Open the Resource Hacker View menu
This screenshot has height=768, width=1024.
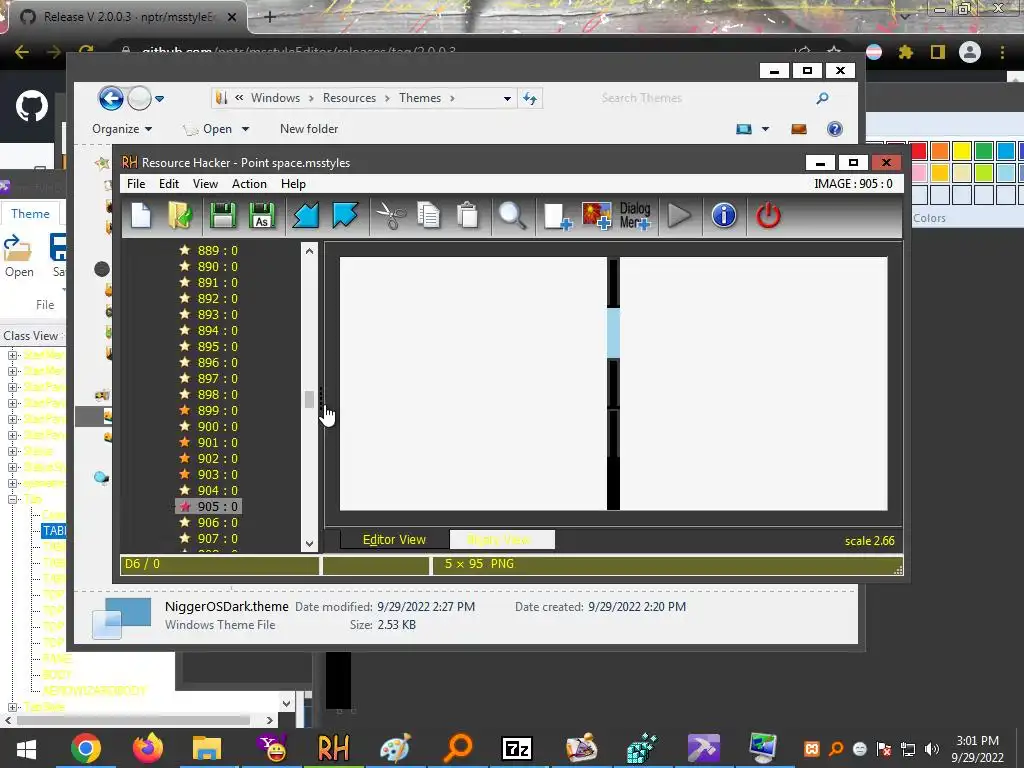click(205, 184)
